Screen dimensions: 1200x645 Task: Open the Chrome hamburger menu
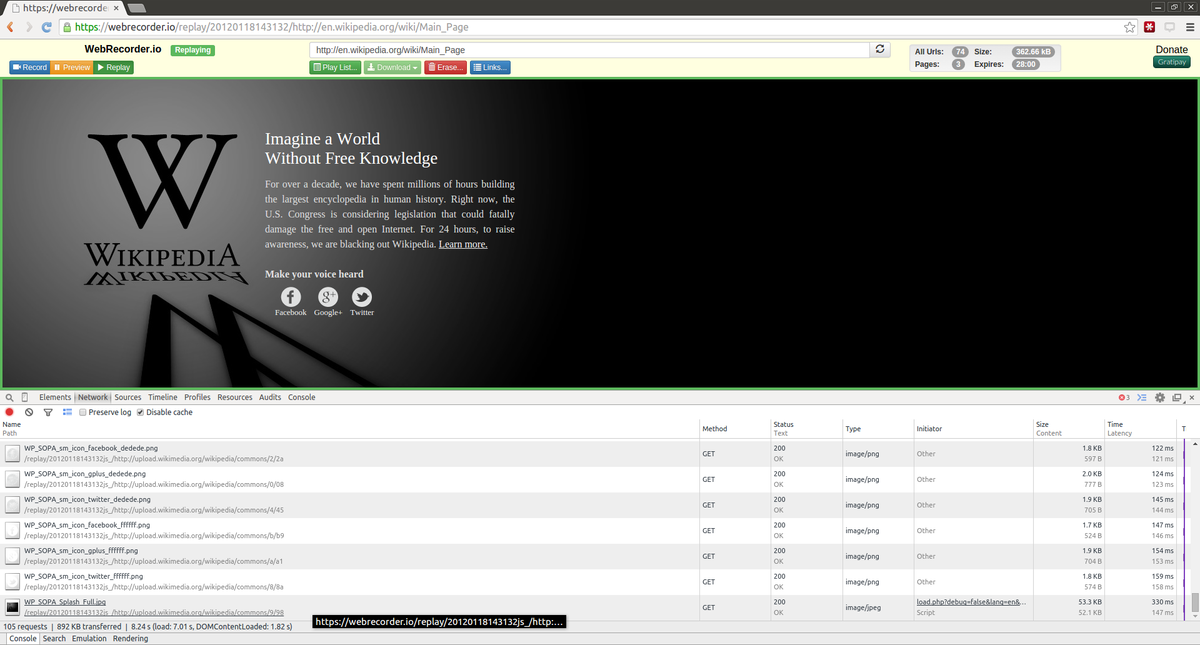(x=1188, y=27)
